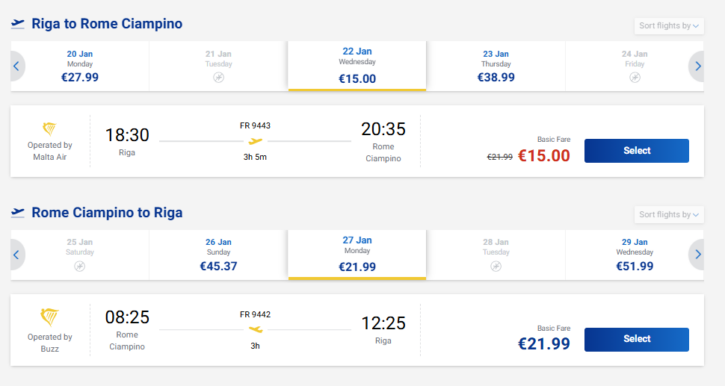This screenshot has height=386, width=725.
Task: Click the Buzz operator harp logo
Action: (x=49, y=317)
